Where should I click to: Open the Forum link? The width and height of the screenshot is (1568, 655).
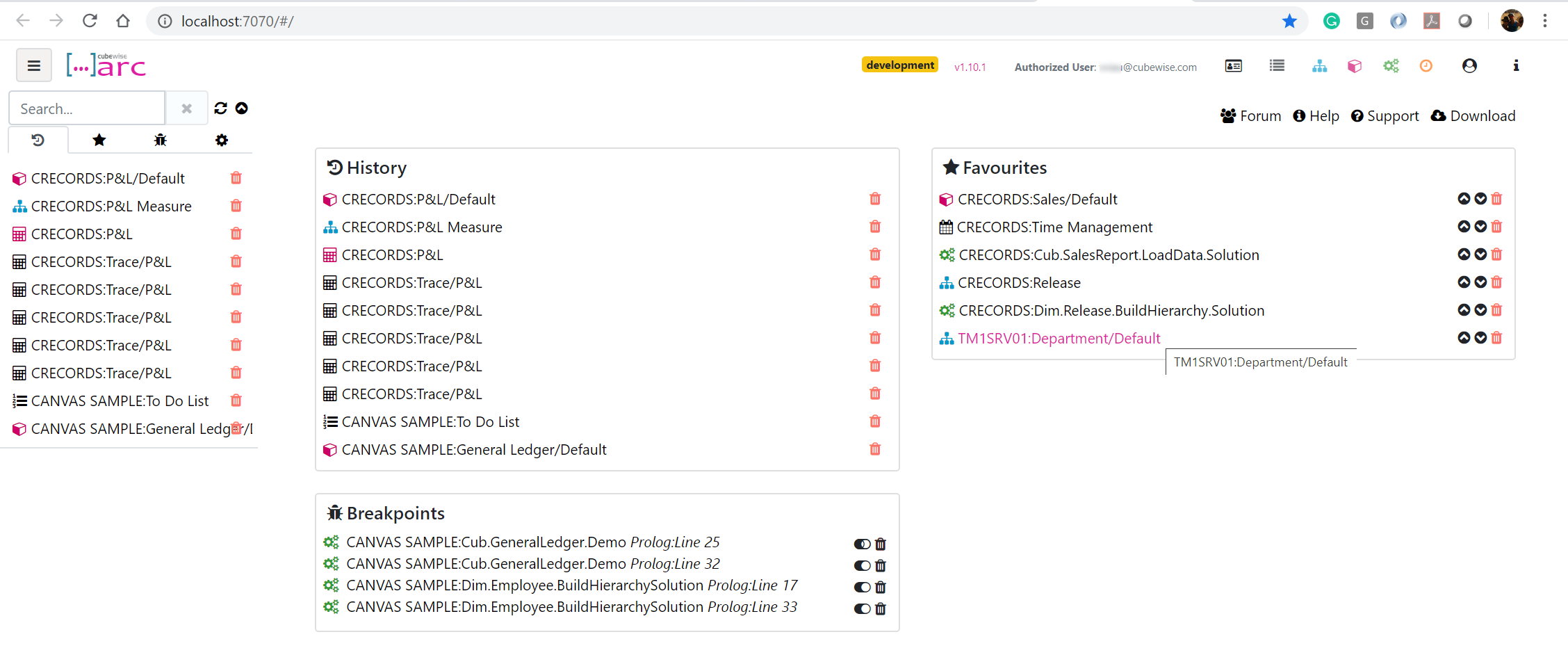(x=1250, y=116)
